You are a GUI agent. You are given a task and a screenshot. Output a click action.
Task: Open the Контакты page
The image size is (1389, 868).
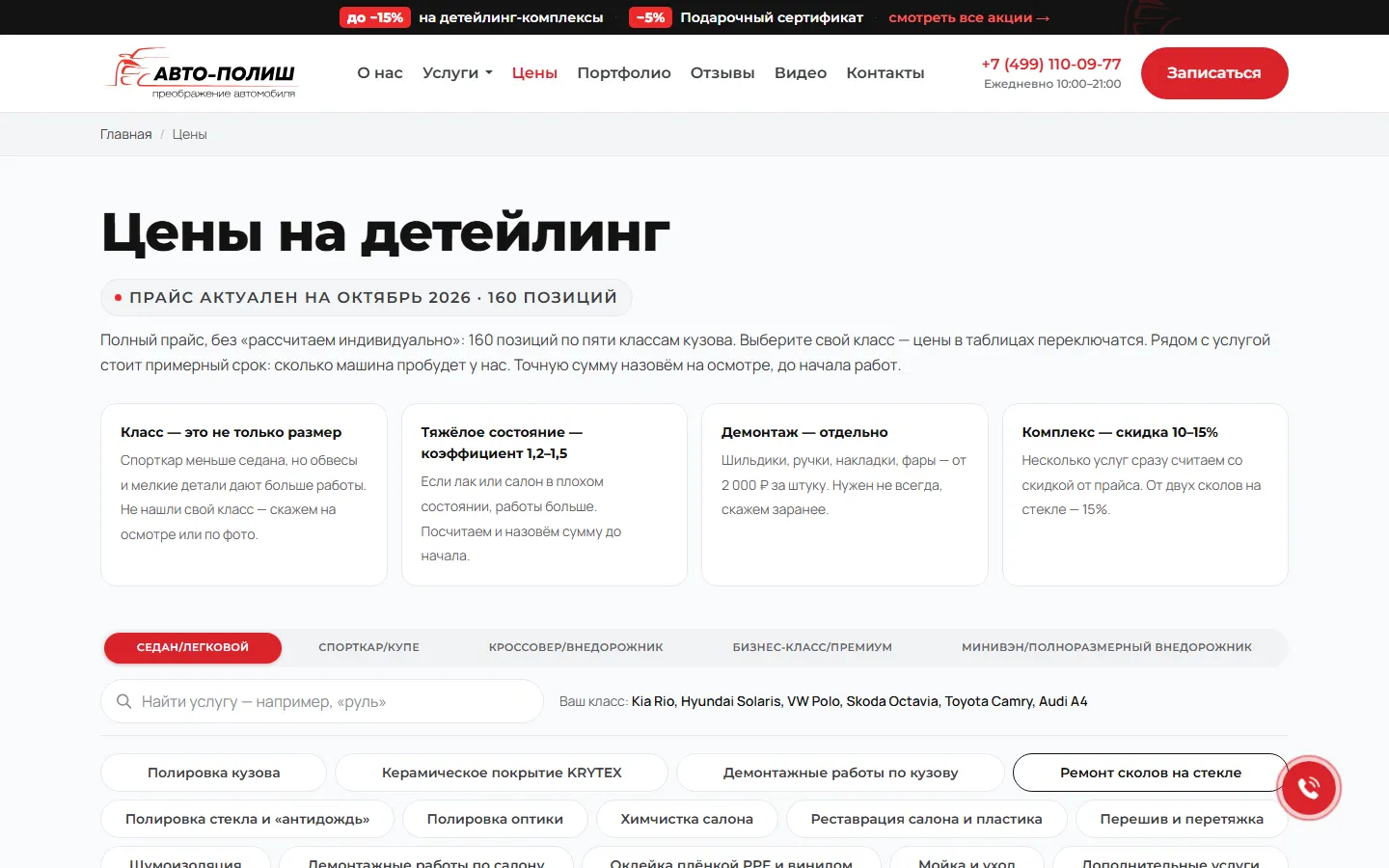click(885, 72)
